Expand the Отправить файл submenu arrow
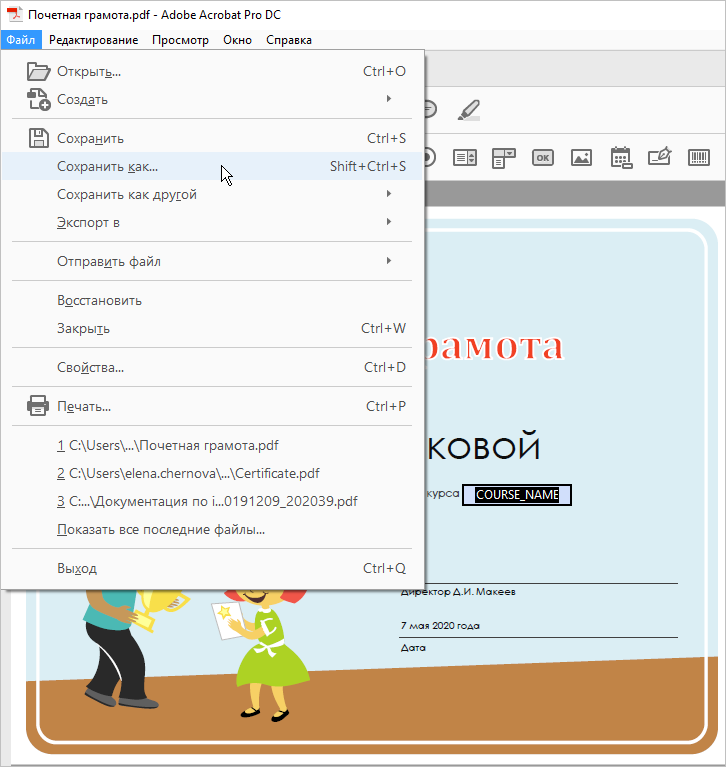726x767 pixels. tap(389, 261)
